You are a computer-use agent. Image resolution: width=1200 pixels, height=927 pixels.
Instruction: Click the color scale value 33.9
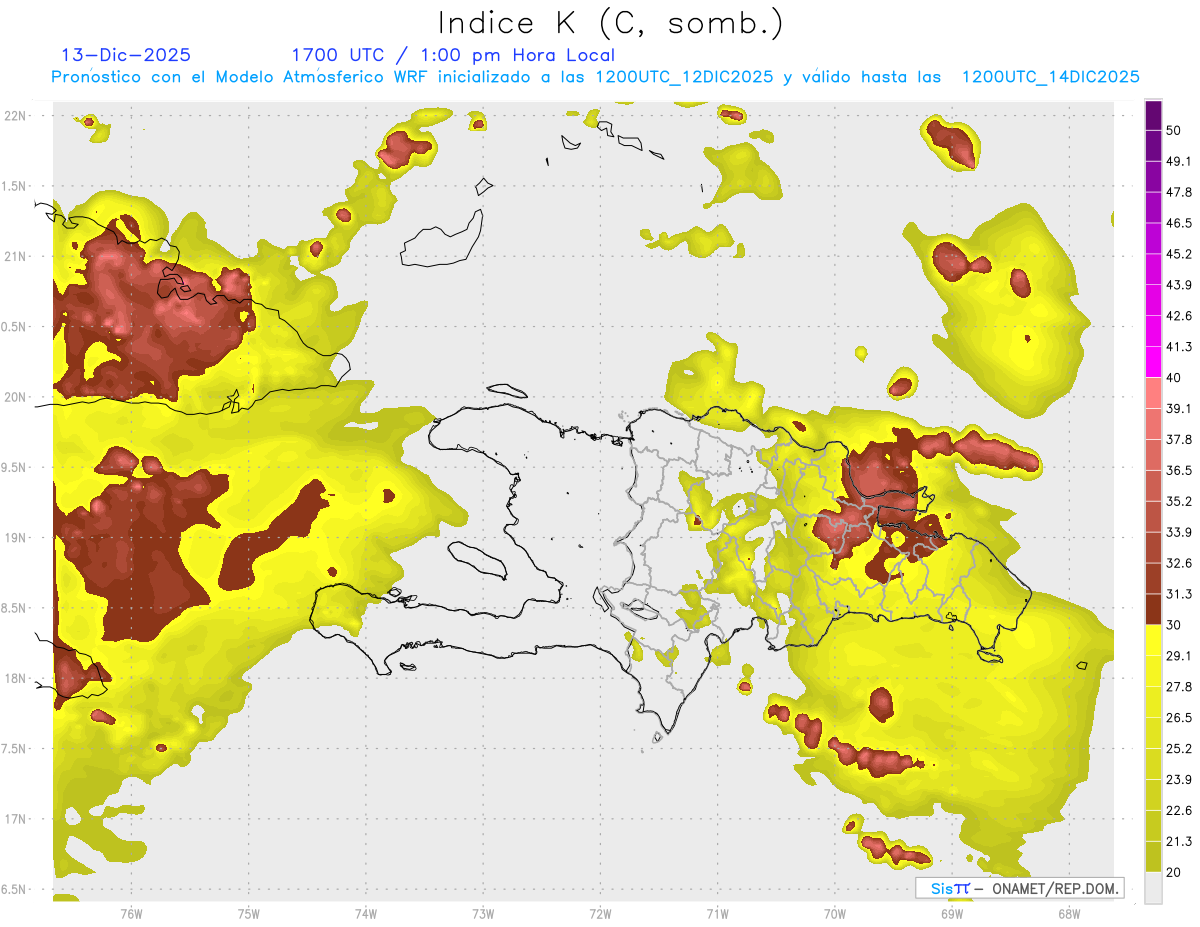click(1179, 532)
